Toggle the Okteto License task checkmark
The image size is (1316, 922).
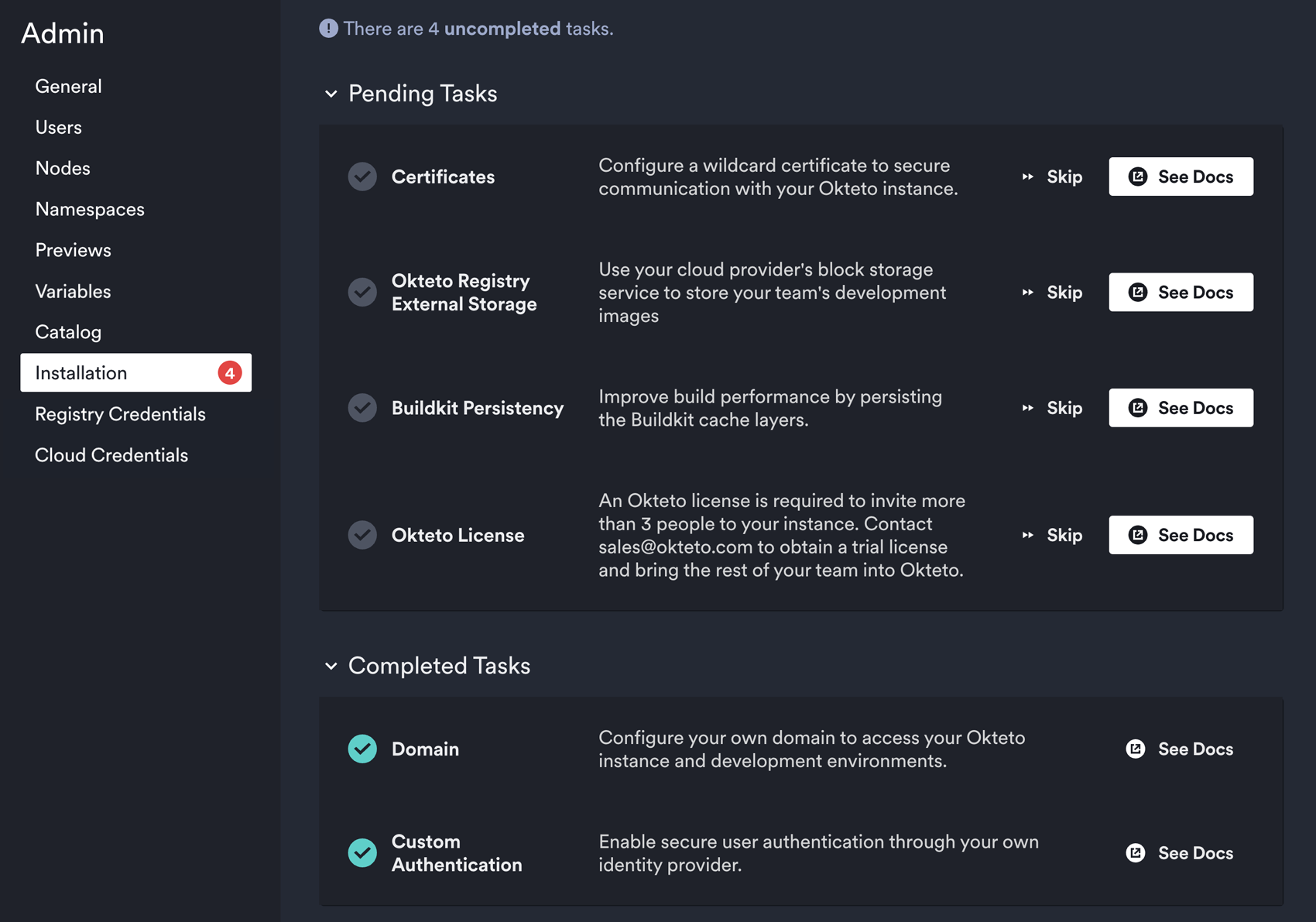point(362,535)
